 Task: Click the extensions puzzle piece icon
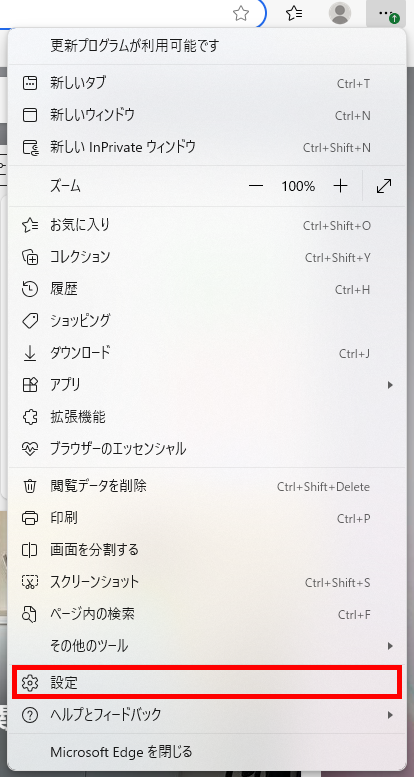[30, 417]
